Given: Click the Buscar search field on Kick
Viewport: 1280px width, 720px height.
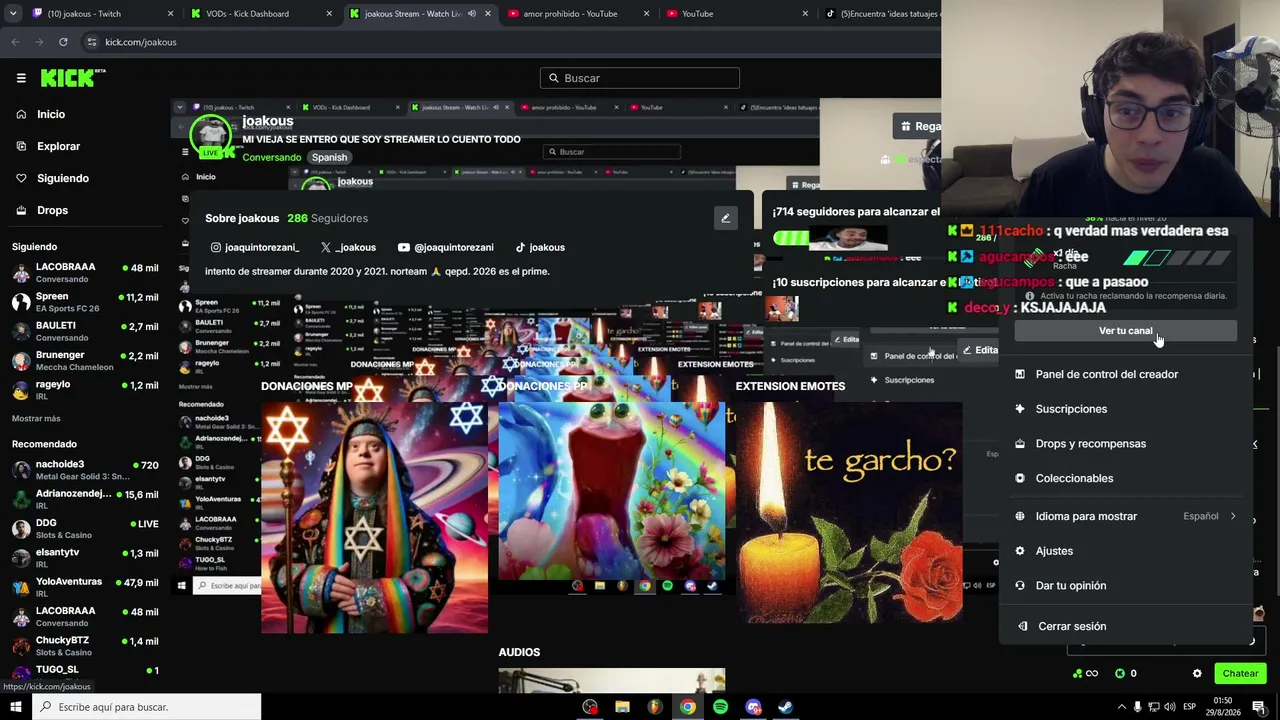Looking at the screenshot, I should 640,78.
